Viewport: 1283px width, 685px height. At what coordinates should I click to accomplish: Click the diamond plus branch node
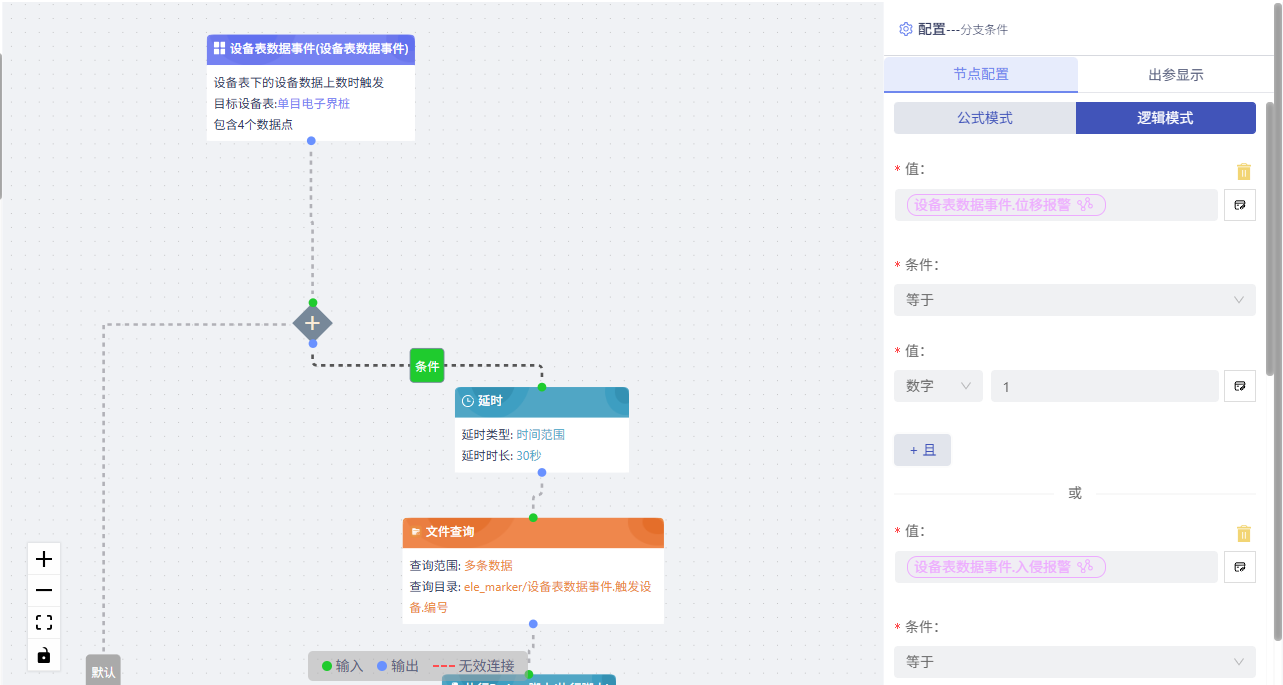click(x=312, y=323)
